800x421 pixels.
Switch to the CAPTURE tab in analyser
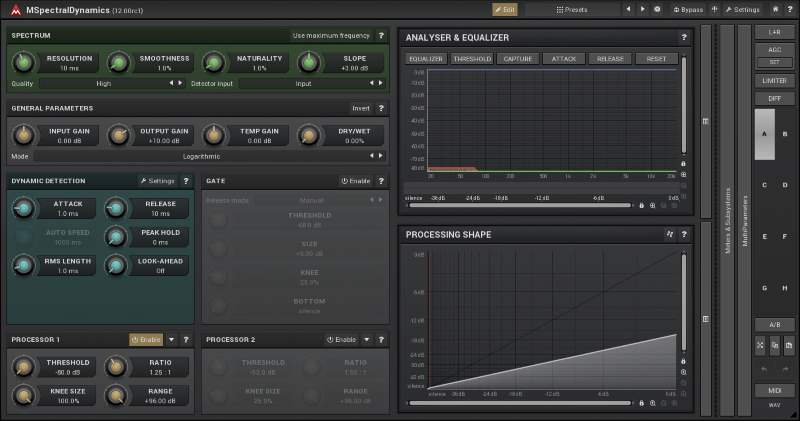point(518,59)
